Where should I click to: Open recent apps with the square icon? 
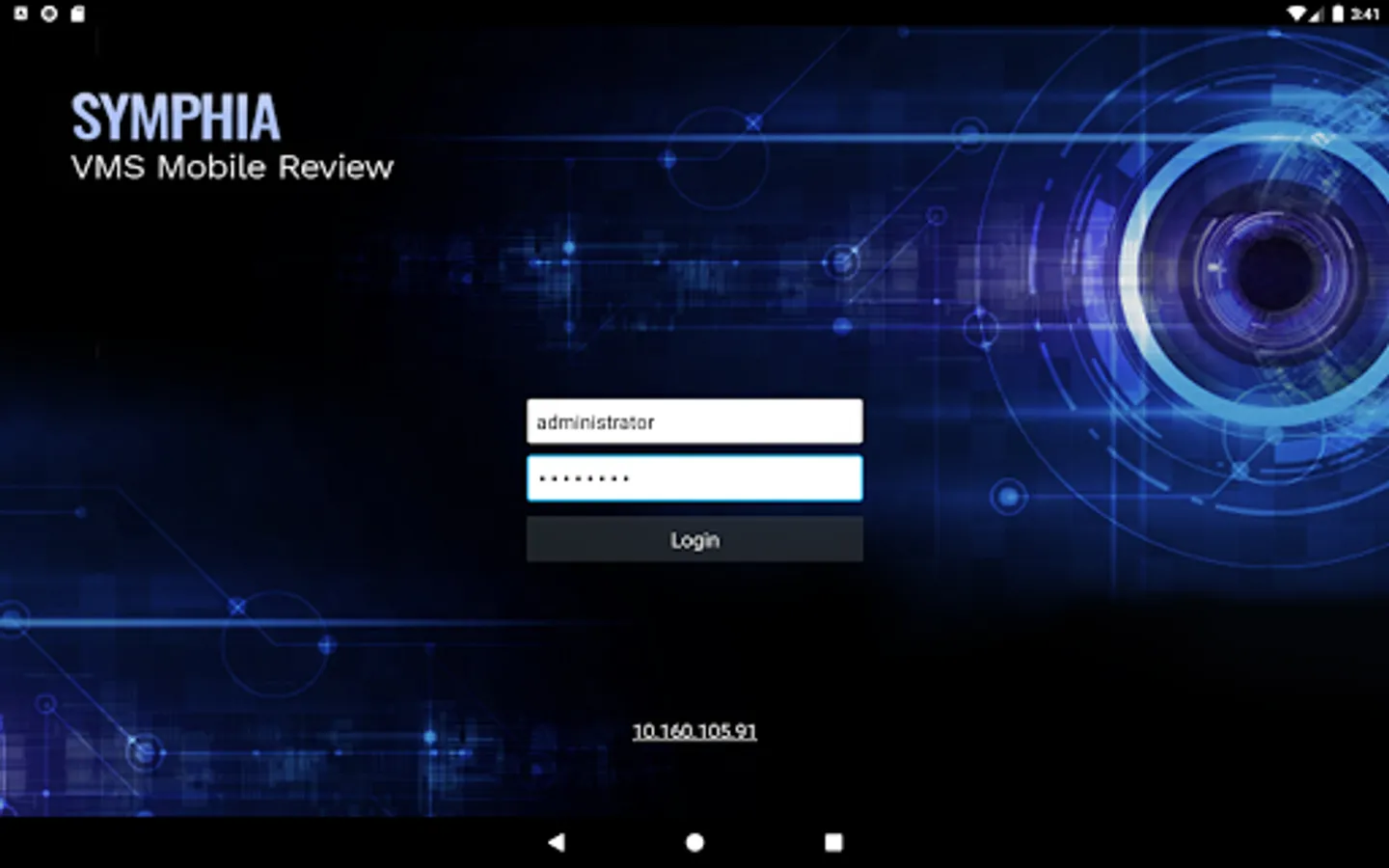click(x=833, y=842)
